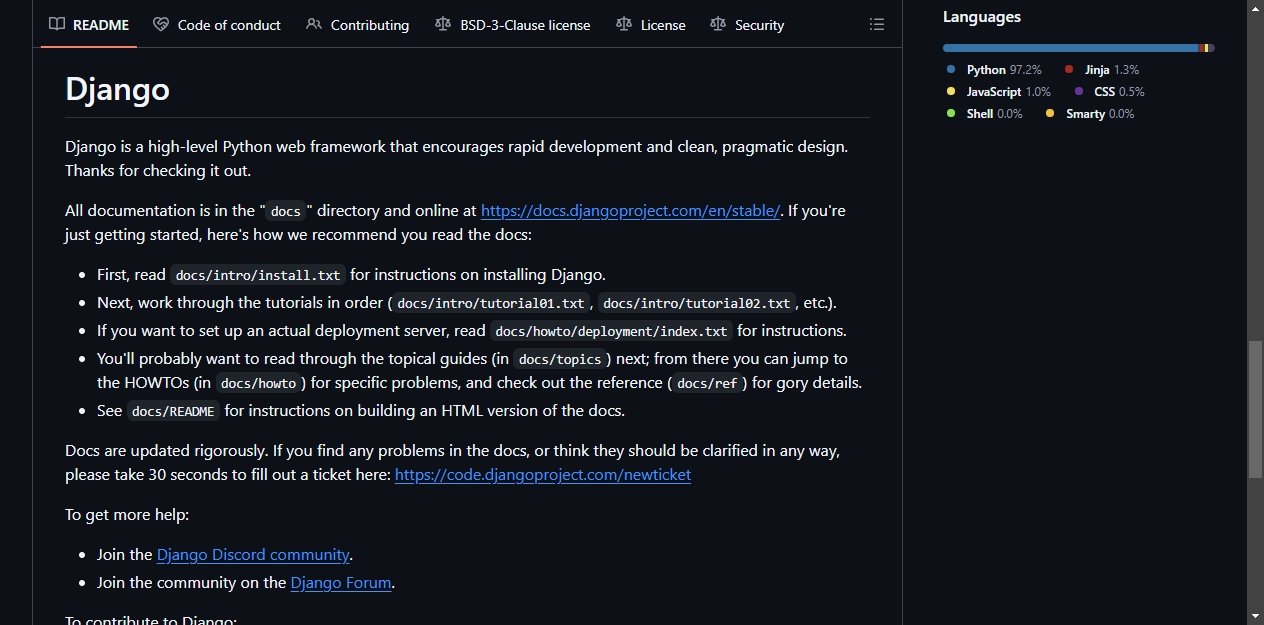
Task: Switch to the Security tab
Action: pyautogui.click(x=747, y=25)
